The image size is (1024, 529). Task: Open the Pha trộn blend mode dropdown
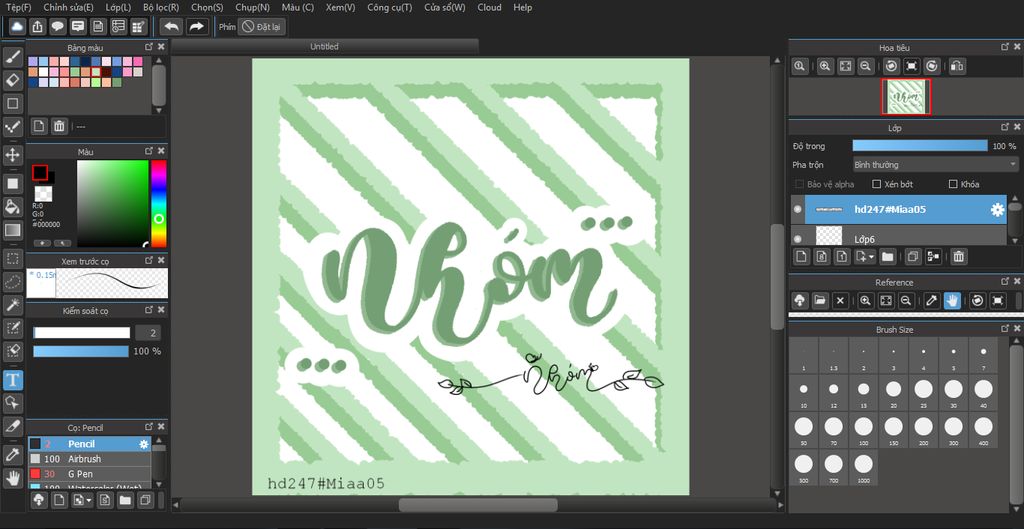click(936, 165)
